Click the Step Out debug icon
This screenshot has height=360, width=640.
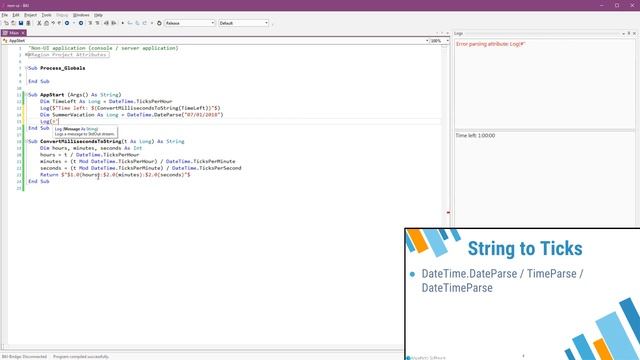click(x=144, y=23)
